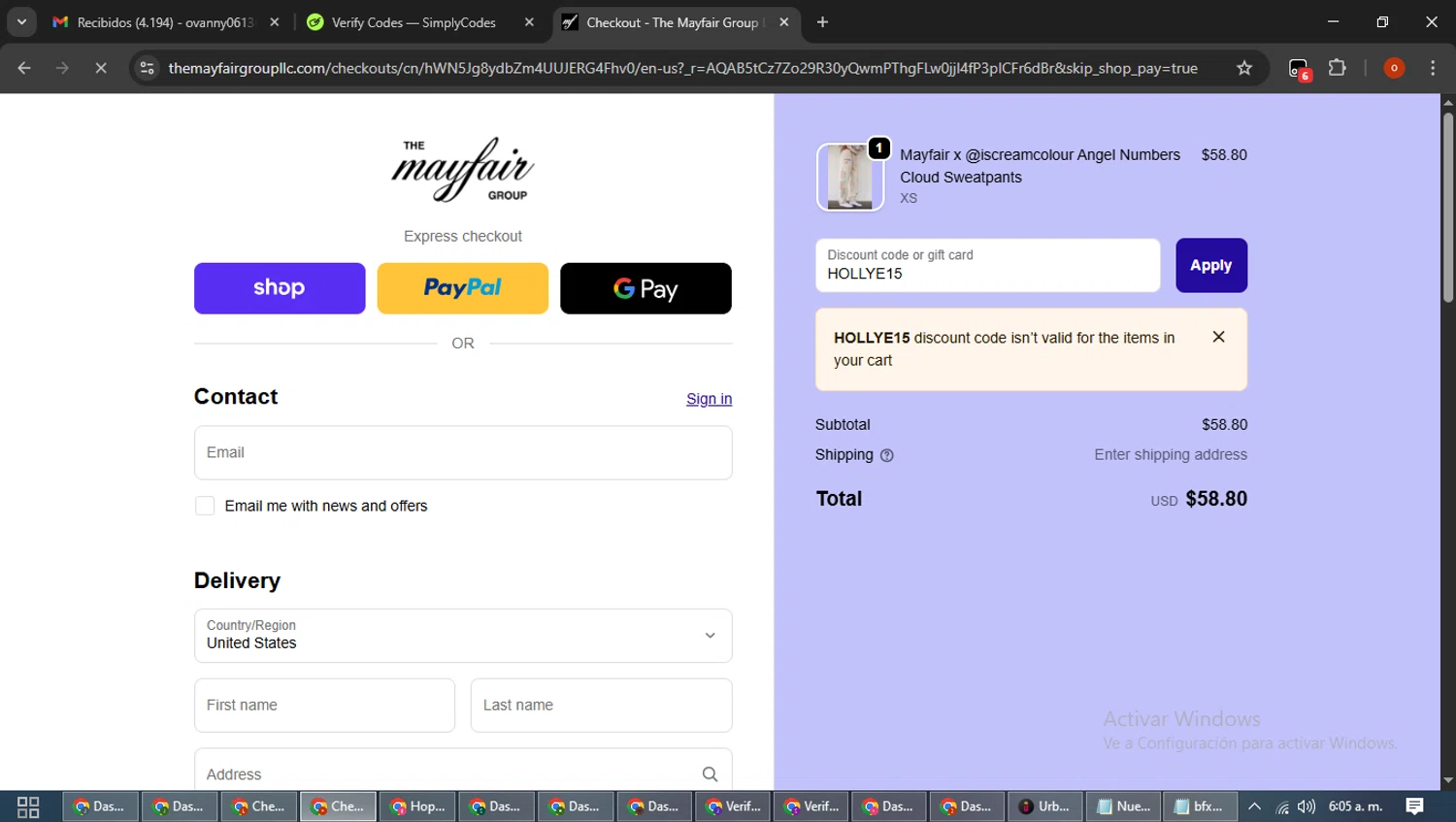
Task: Click the Shop Pay express checkout button
Action: 280,288
